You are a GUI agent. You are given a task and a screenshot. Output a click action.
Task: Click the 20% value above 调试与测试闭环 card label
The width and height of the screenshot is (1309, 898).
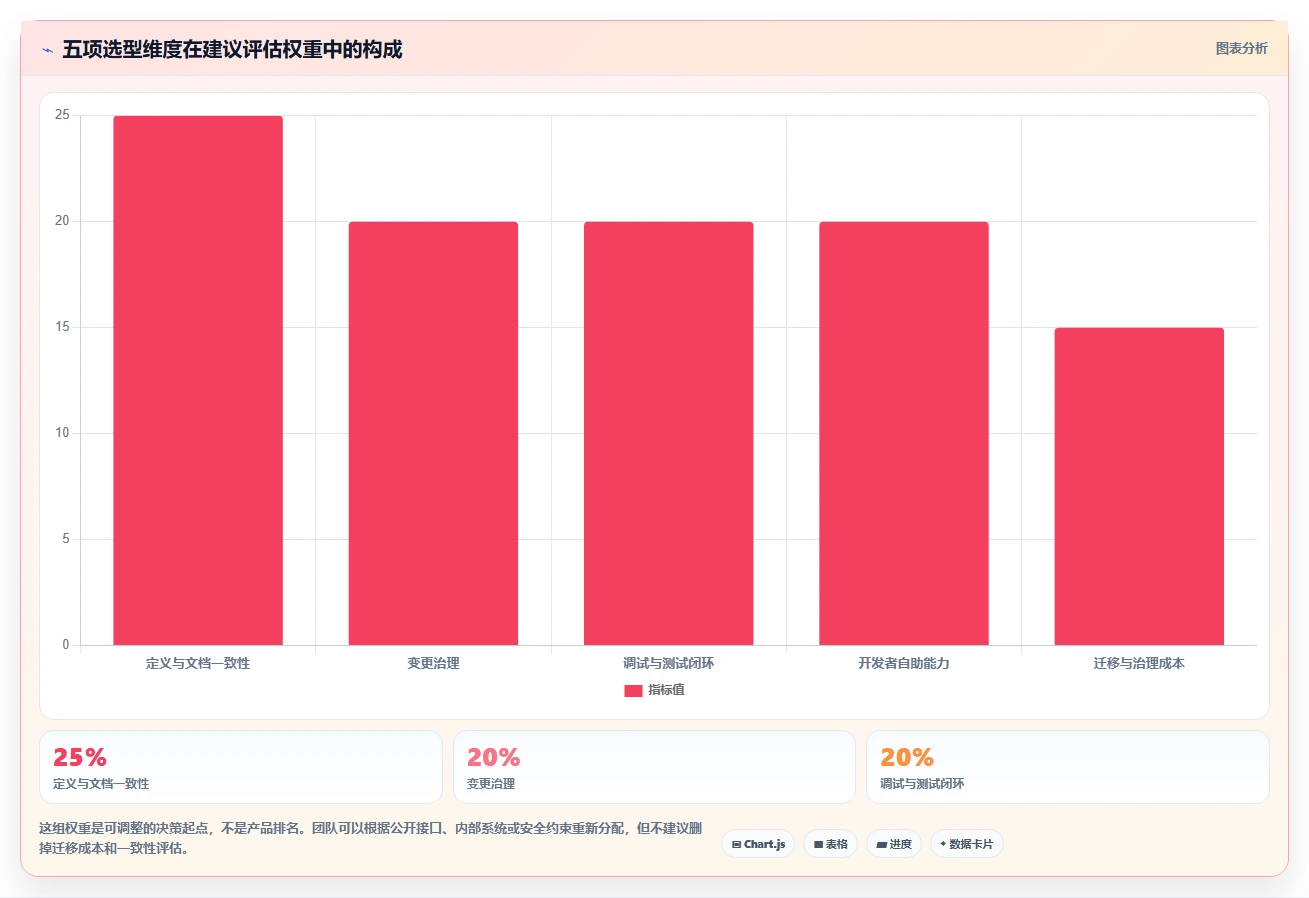click(x=907, y=757)
